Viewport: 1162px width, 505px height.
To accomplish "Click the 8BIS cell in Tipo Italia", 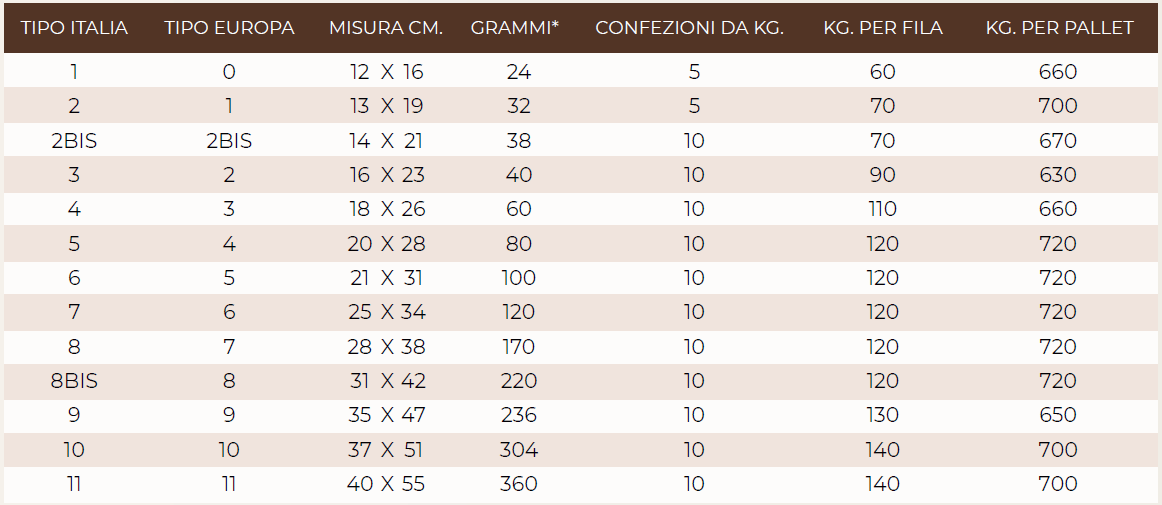I will point(74,381).
